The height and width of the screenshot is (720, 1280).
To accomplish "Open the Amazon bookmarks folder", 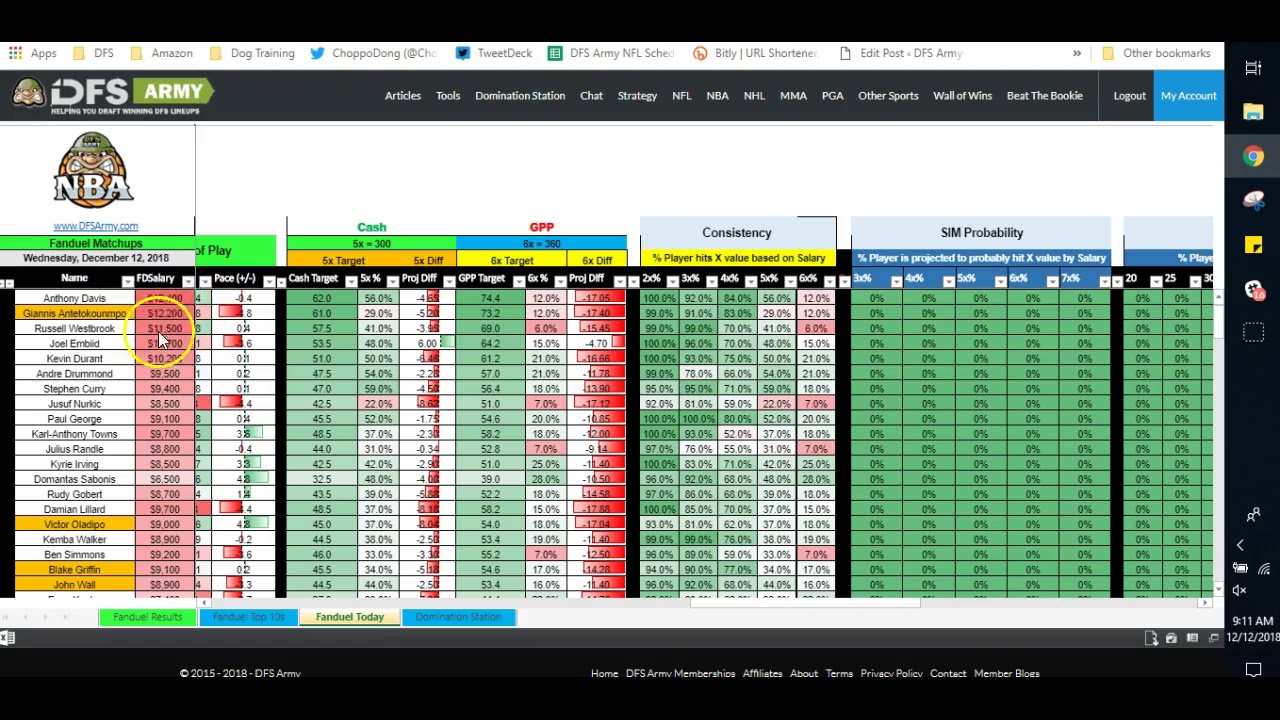I will [161, 53].
